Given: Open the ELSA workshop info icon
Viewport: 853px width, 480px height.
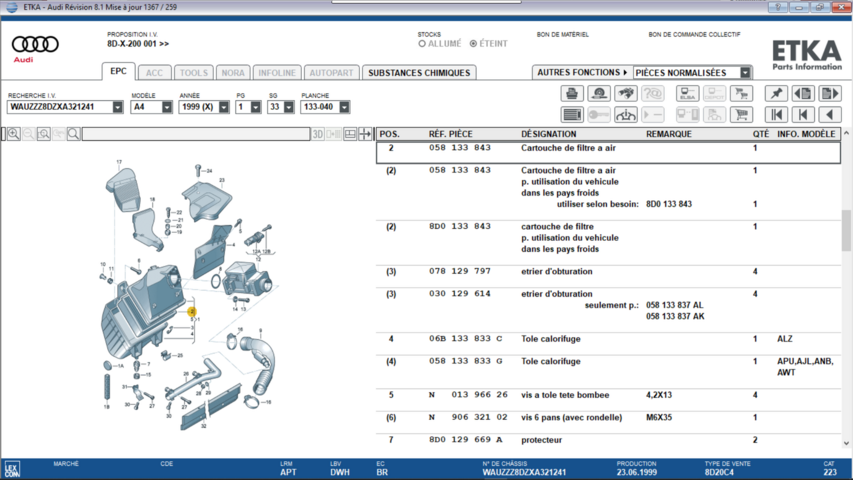Looking at the screenshot, I should click(687, 93).
